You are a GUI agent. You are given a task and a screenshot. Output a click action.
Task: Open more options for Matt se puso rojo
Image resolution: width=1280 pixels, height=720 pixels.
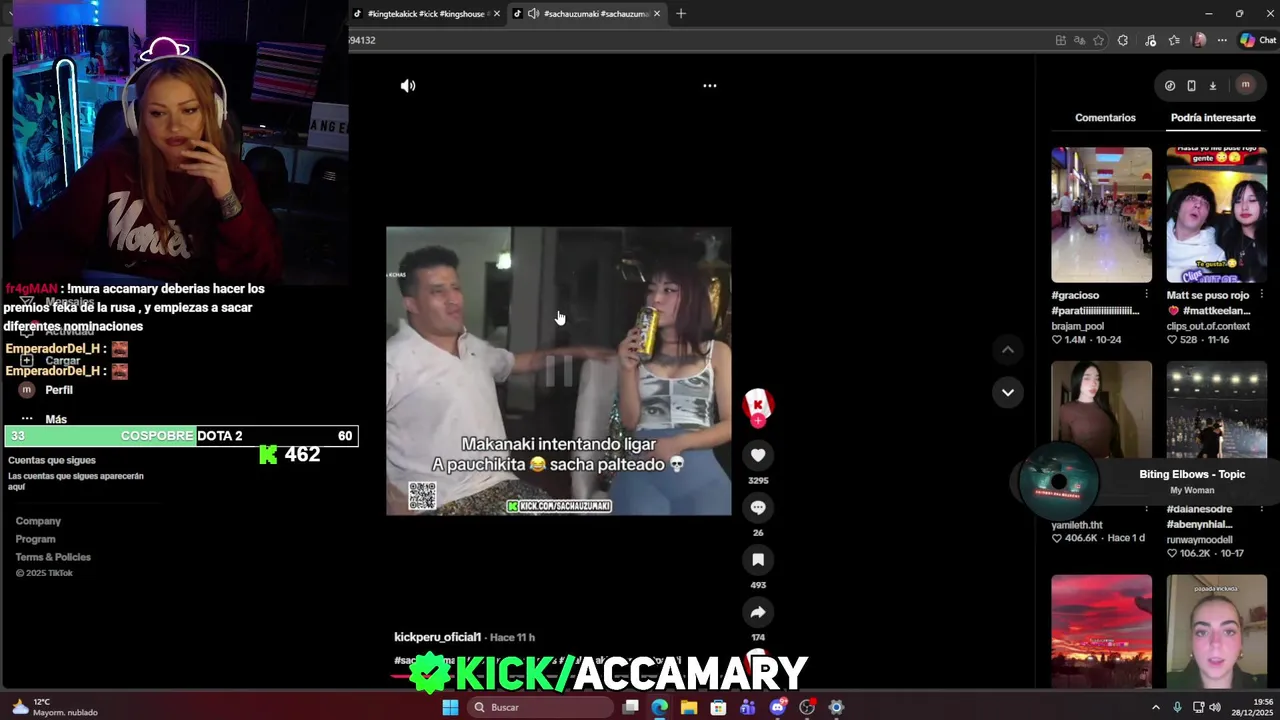point(1261,294)
